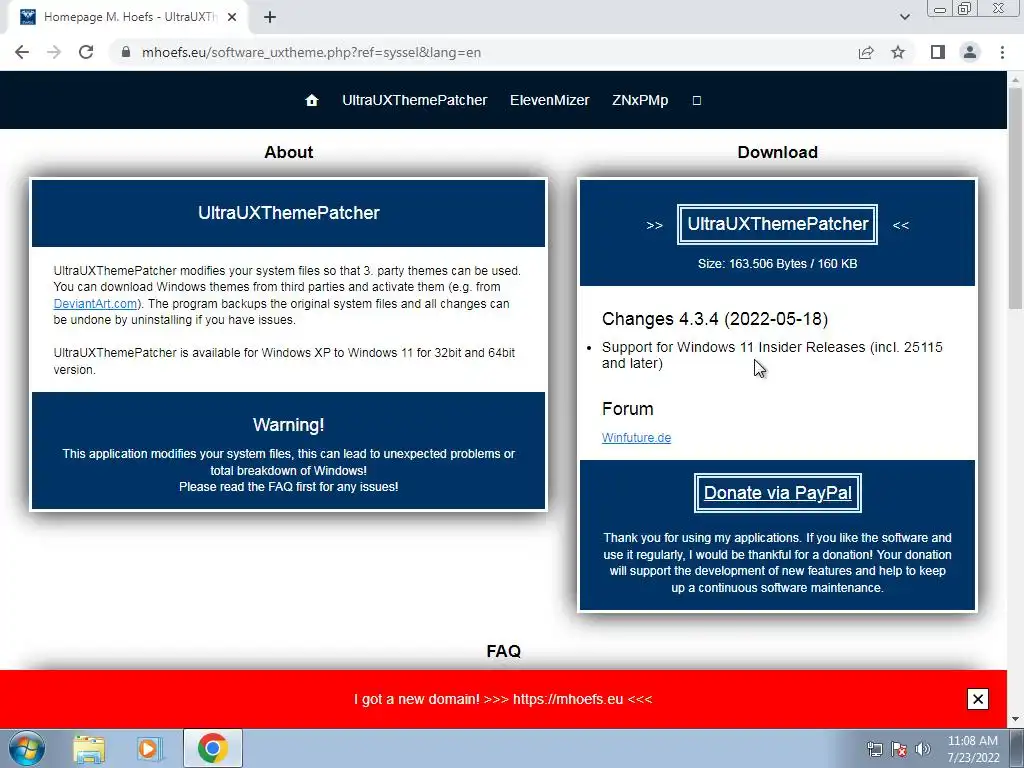Close the Homepage M. Hoefs tab
1024x768 pixels.
232,17
